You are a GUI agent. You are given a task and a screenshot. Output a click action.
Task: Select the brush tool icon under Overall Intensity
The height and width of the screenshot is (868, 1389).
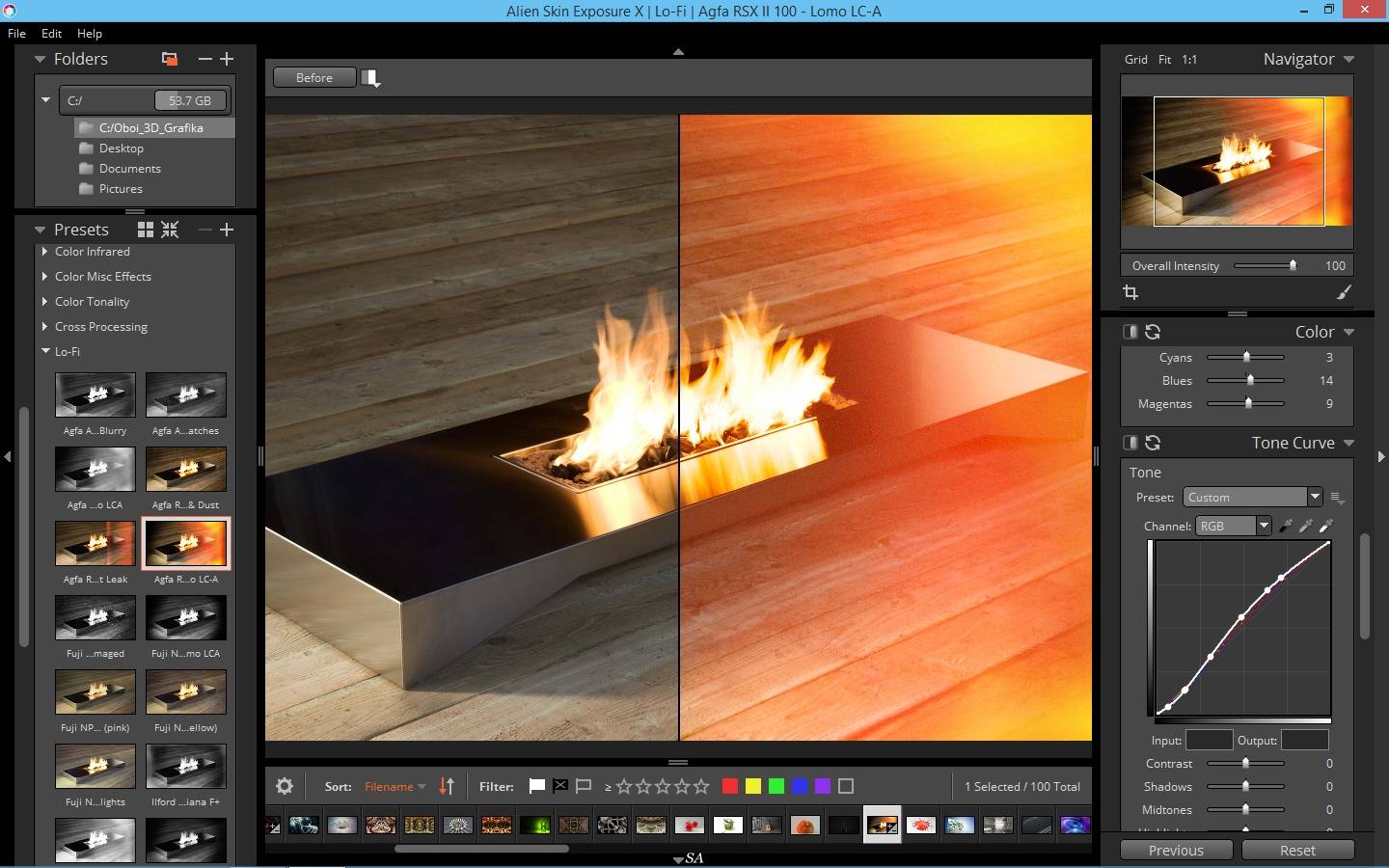[x=1344, y=292]
